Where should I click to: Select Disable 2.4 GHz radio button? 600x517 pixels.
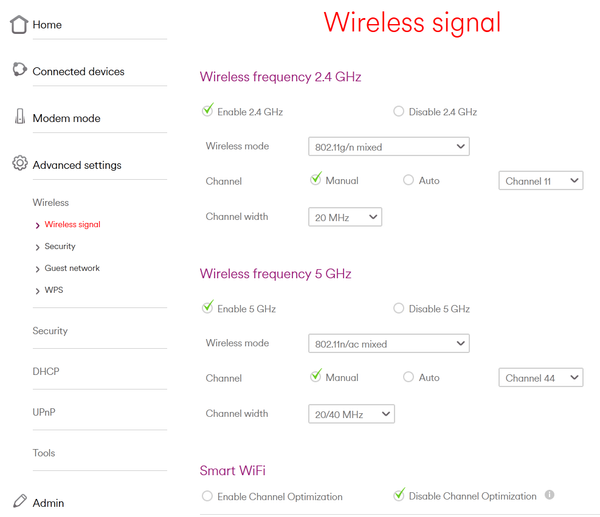tap(399, 111)
